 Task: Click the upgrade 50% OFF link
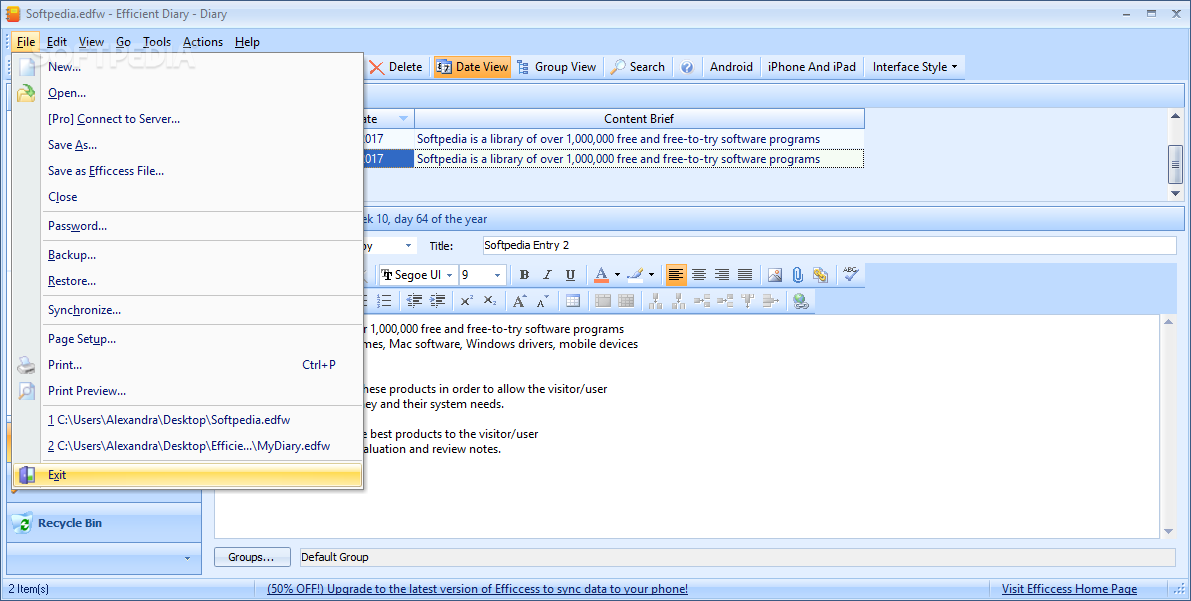(477, 589)
